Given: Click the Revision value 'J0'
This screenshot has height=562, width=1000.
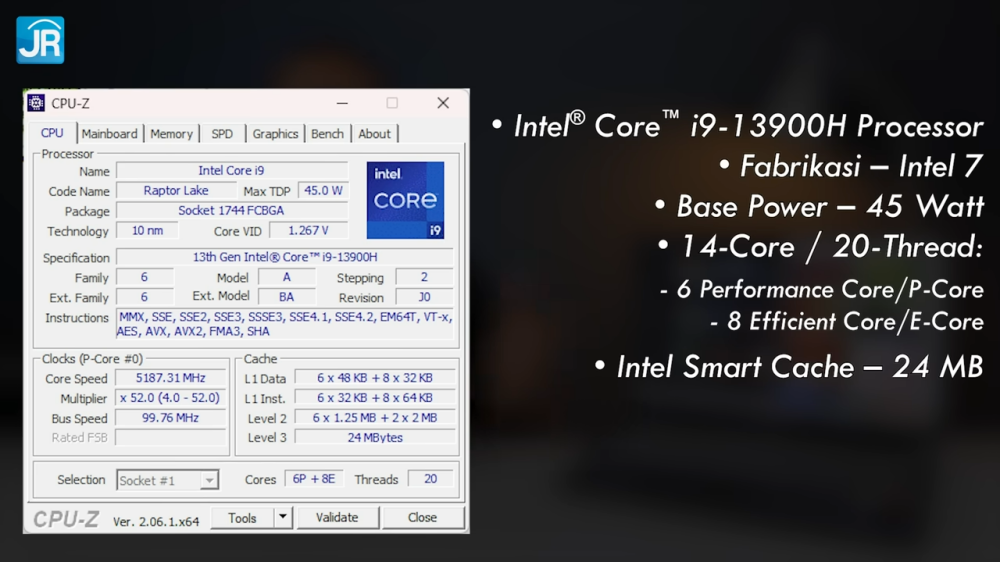Looking at the screenshot, I should click(x=424, y=297).
